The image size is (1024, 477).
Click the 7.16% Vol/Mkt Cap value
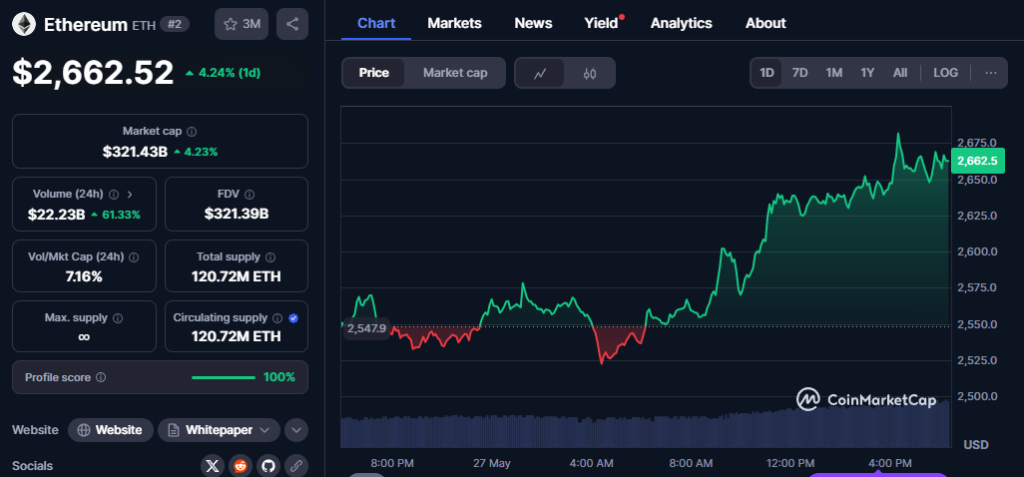(84, 276)
